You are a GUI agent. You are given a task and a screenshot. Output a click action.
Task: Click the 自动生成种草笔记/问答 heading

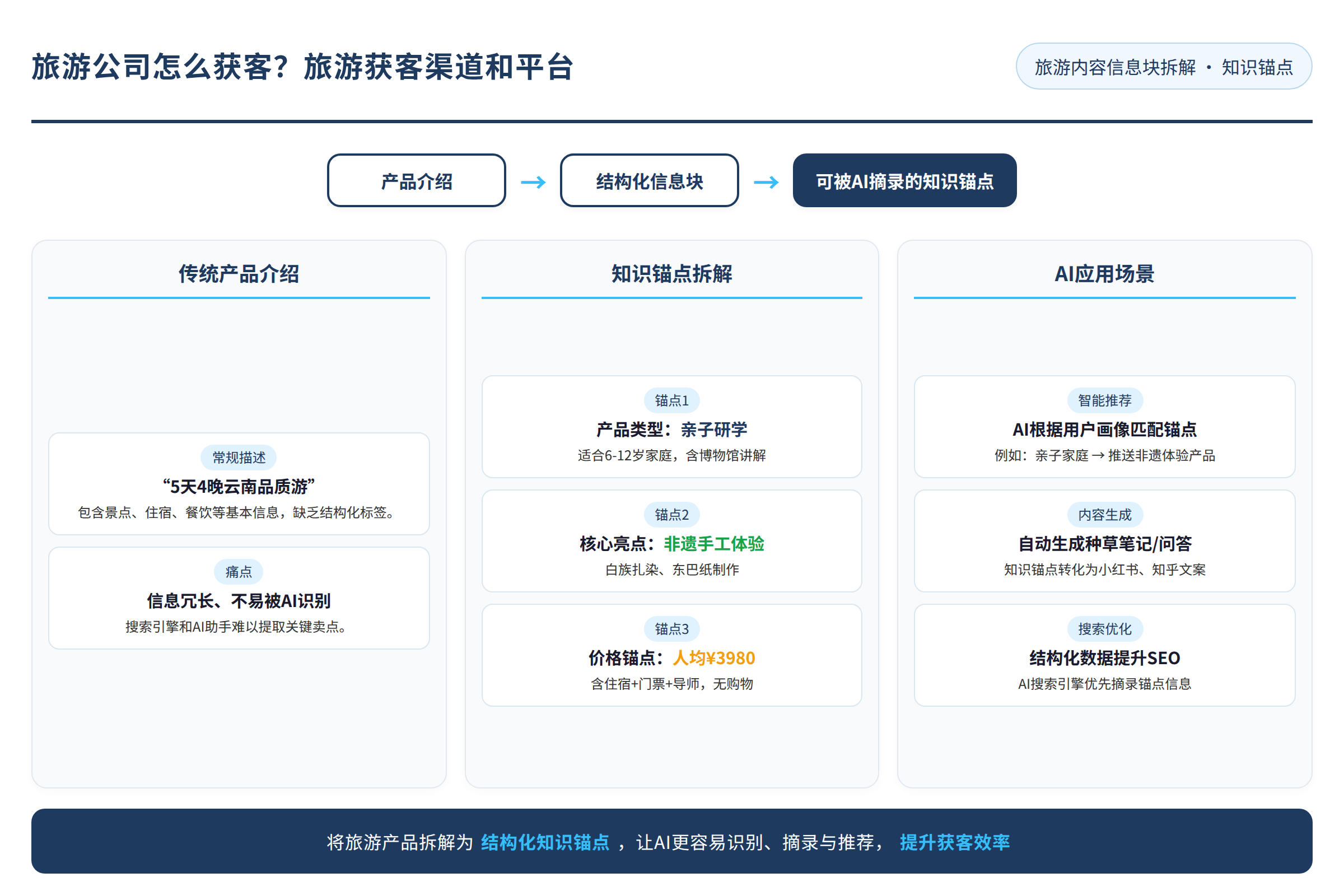[1104, 544]
